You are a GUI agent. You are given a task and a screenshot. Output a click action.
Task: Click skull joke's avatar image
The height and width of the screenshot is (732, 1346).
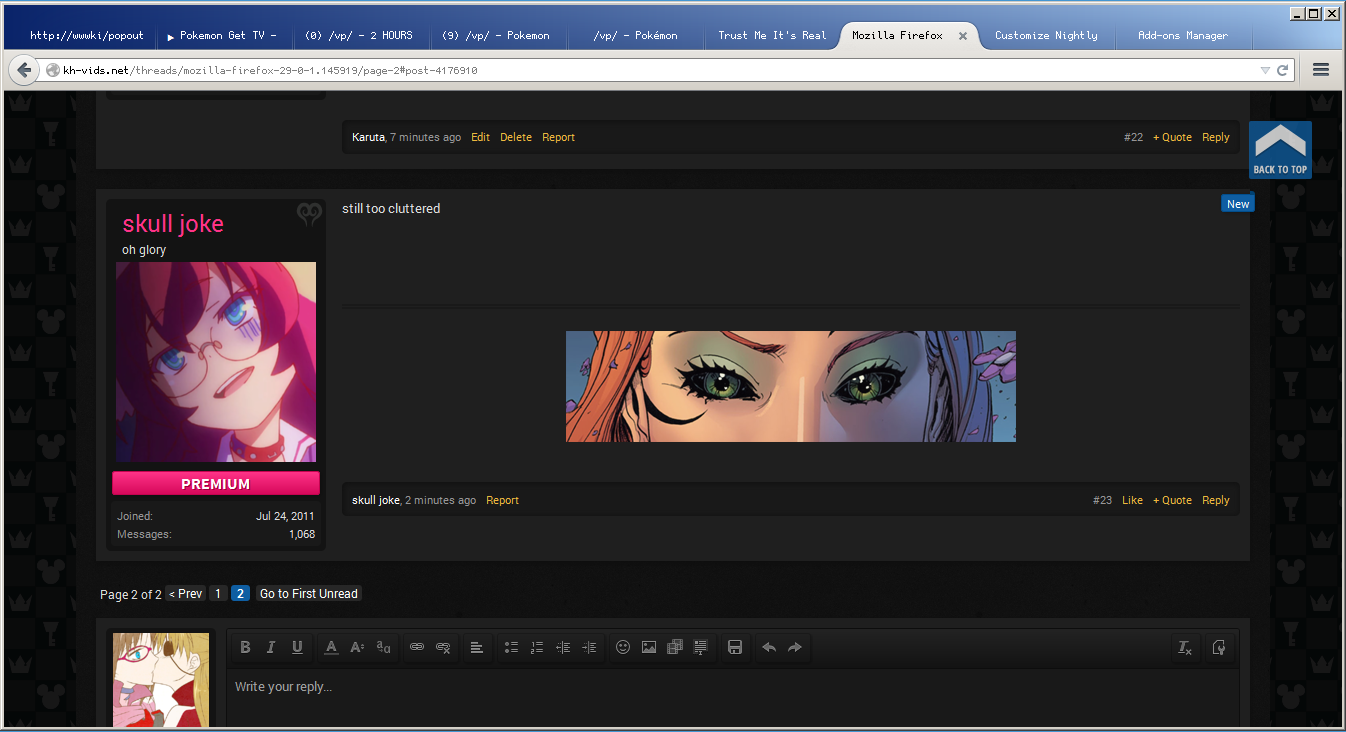point(216,362)
